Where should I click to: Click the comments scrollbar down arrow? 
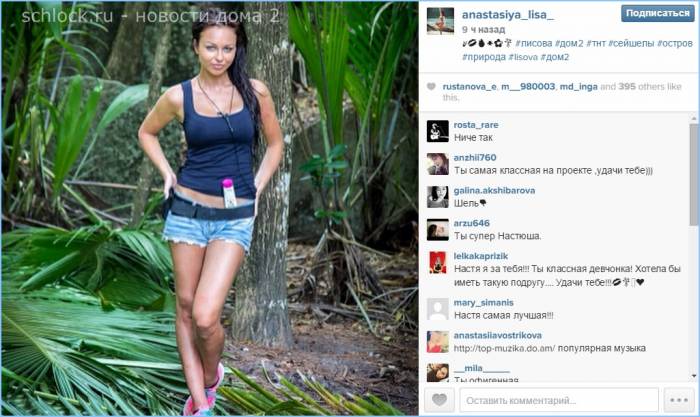coord(694,376)
